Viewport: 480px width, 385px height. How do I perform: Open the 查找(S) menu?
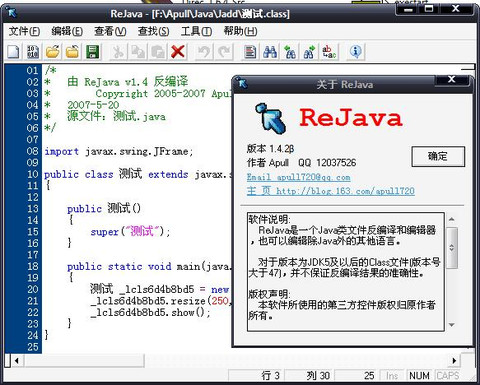pos(153,31)
